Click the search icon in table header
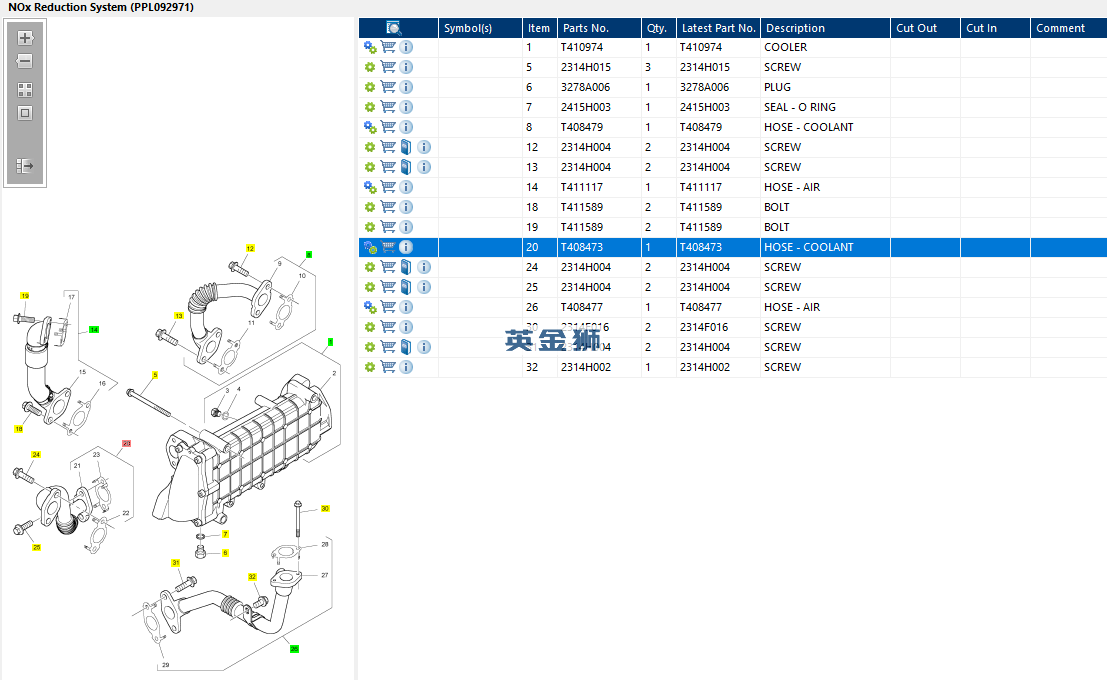 pyautogui.click(x=394, y=28)
